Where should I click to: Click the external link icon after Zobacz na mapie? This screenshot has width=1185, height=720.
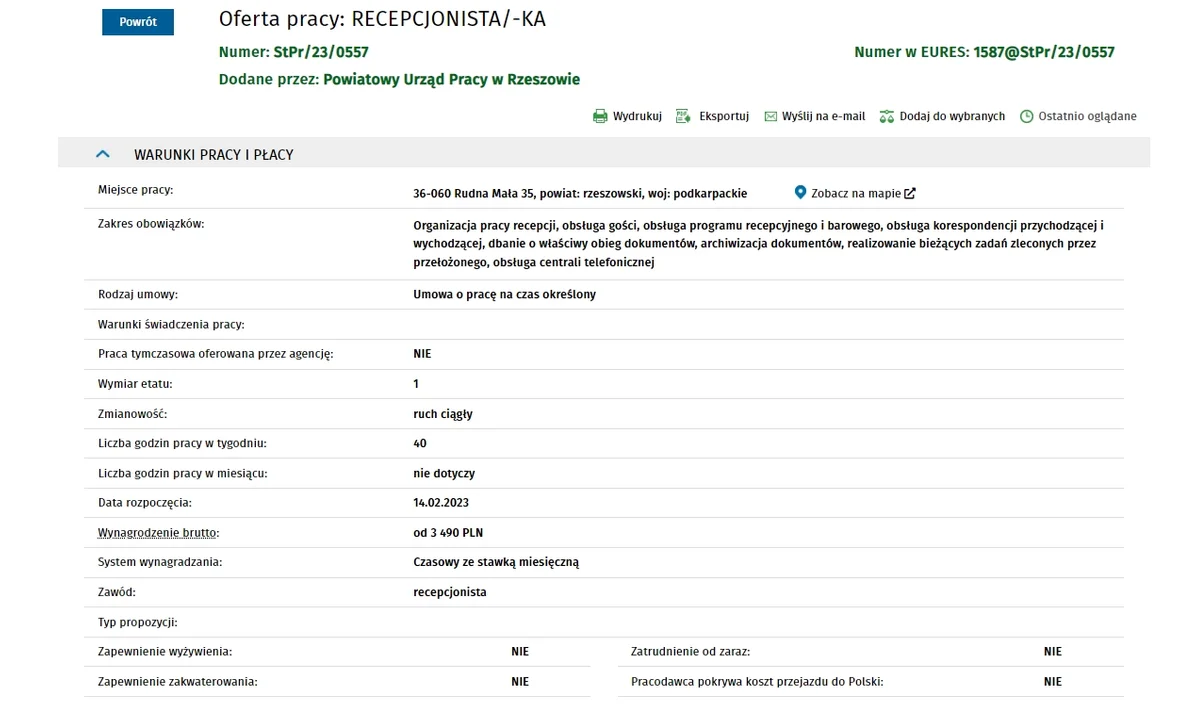tap(910, 193)
